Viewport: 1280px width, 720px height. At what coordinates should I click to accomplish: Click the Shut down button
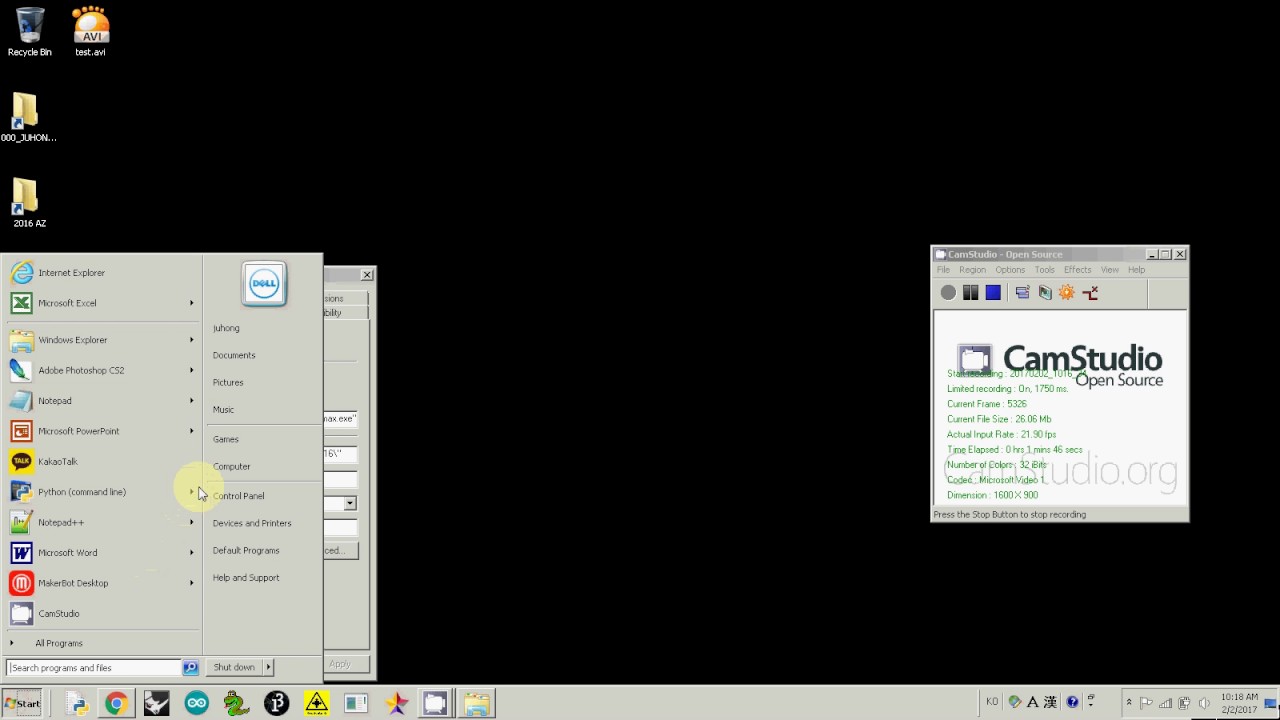234,667
